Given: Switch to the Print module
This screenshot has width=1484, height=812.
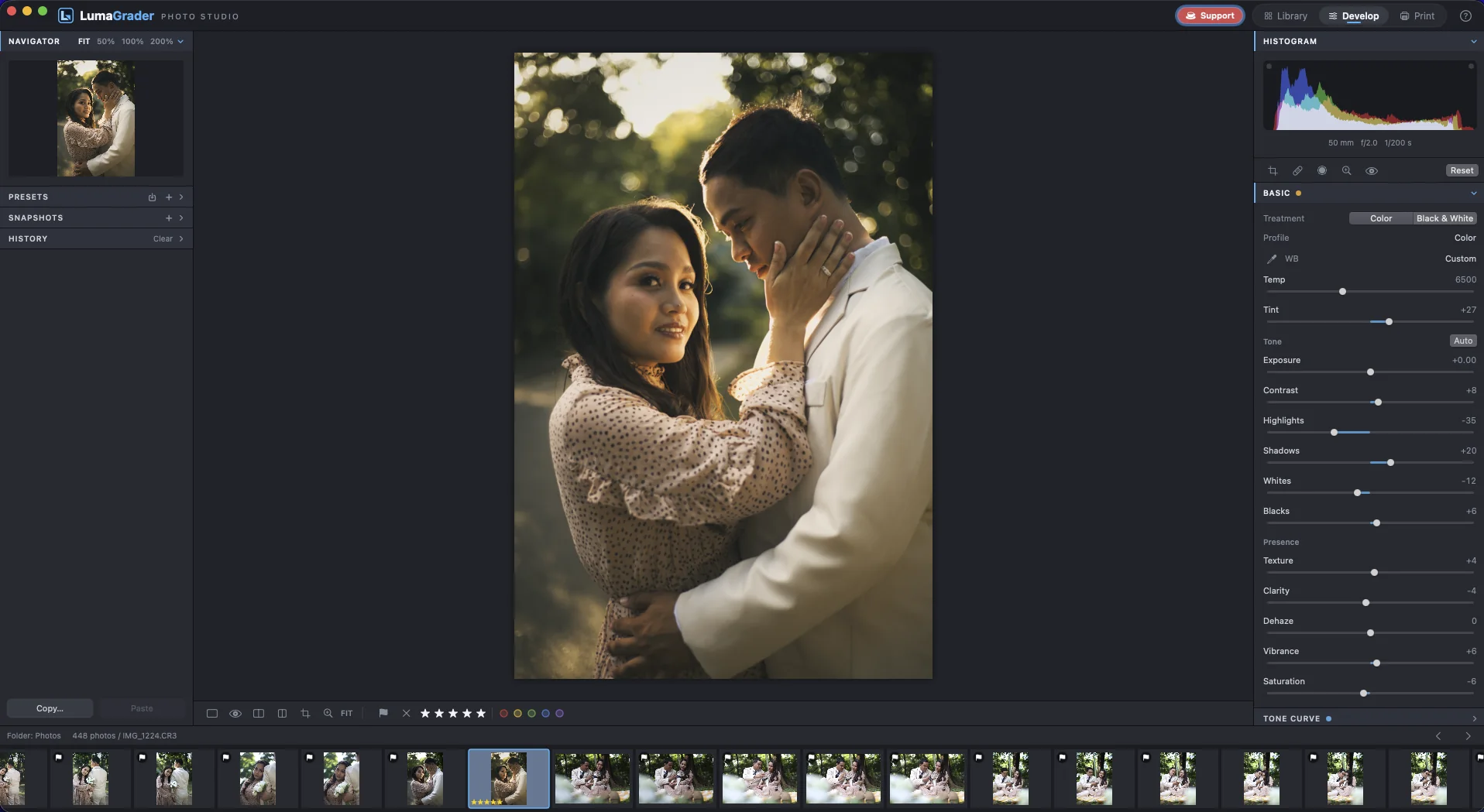Looking at the screenshot, I should pyautogui.click(x=1417, y=15).
